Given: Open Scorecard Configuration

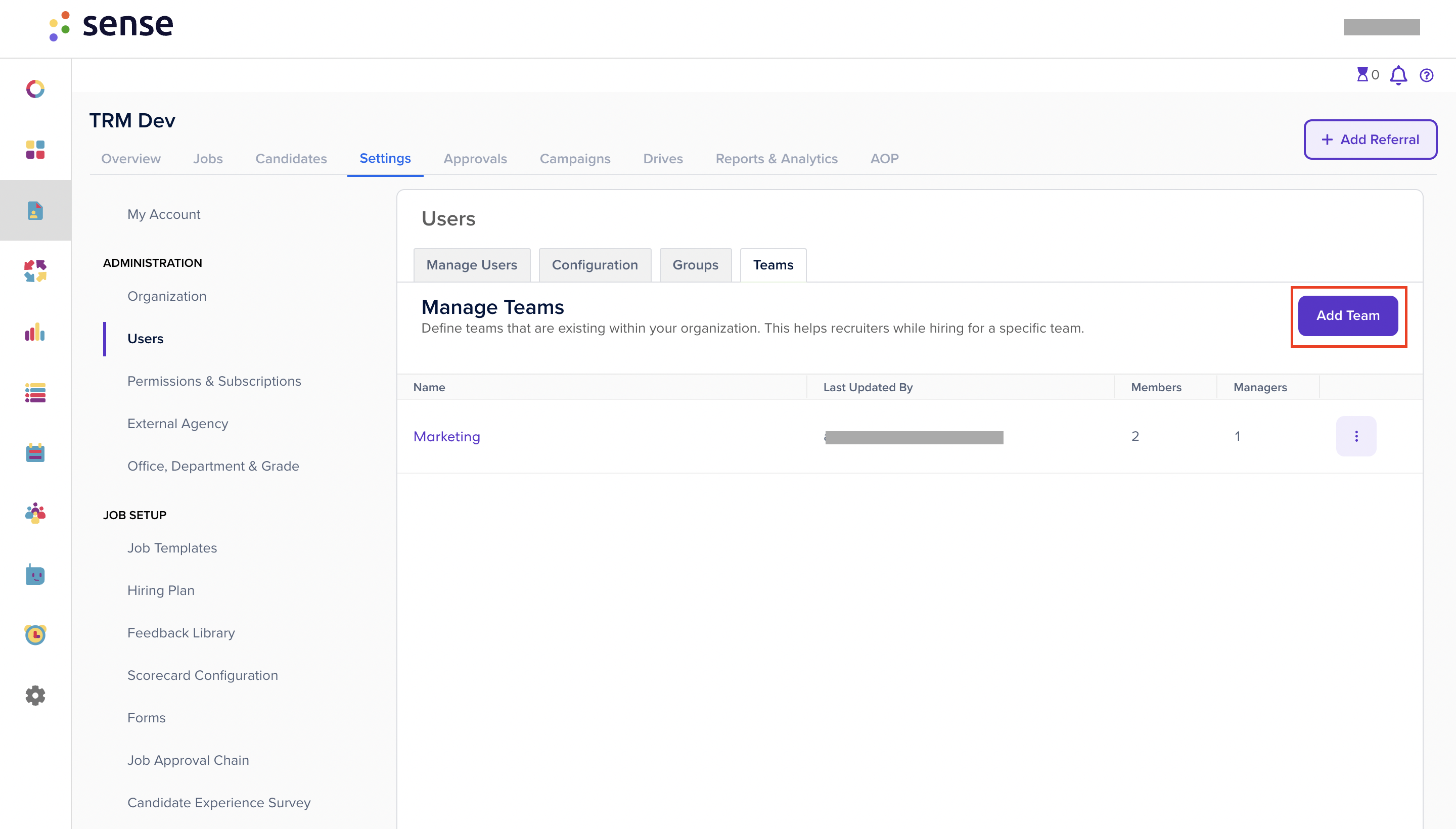Looking at the screenshot, I should [203, 675].
